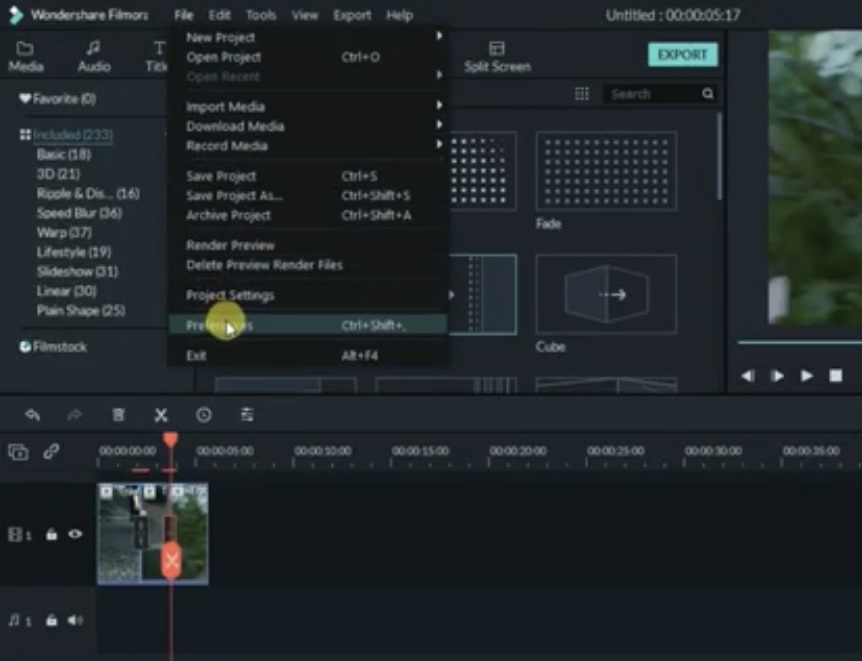Expand the New Project submenu arrow
The image size is (862, 661).
(437, 37)
